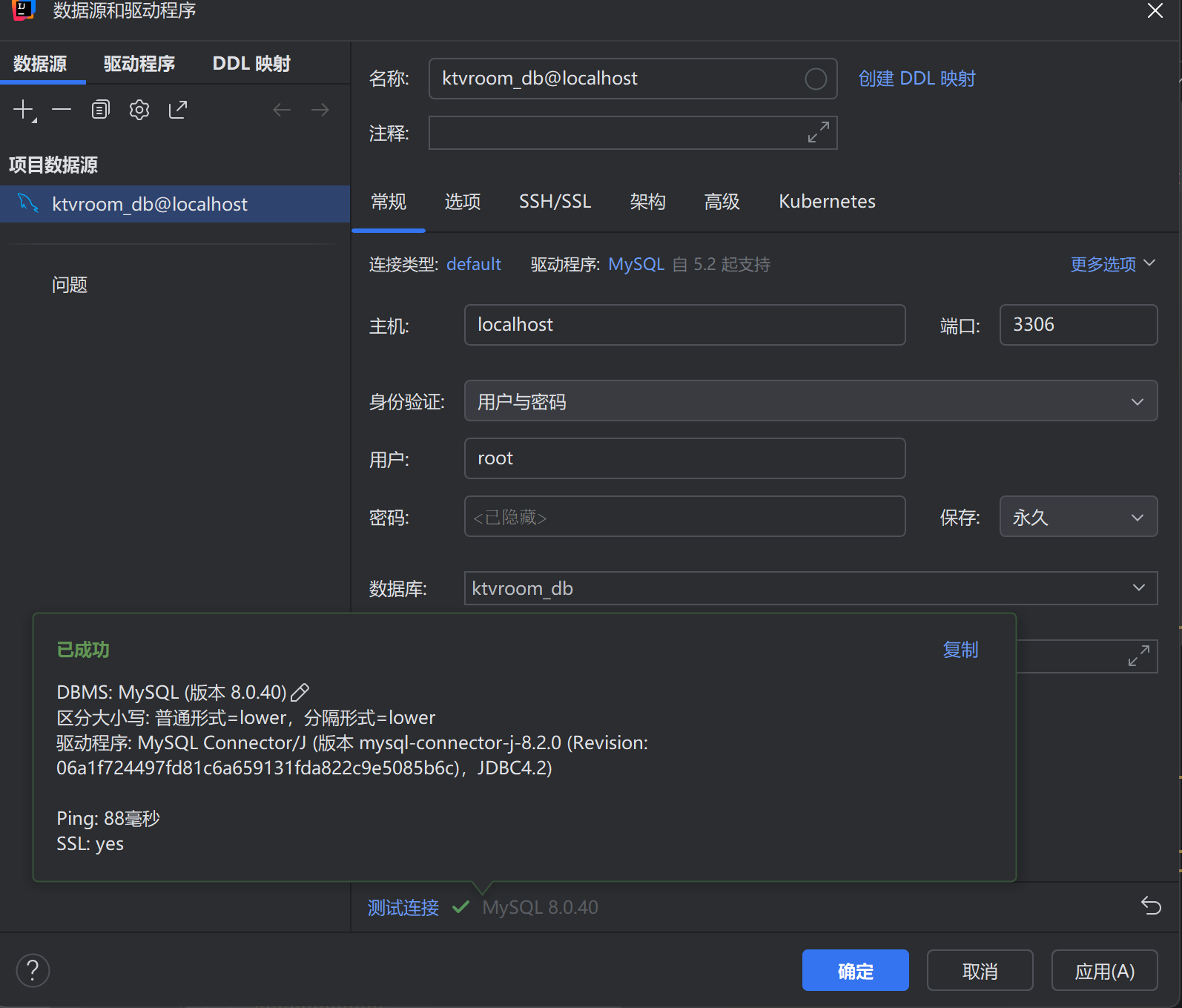Revert changes with the undo arrow icon

(x=1151, y=906)
